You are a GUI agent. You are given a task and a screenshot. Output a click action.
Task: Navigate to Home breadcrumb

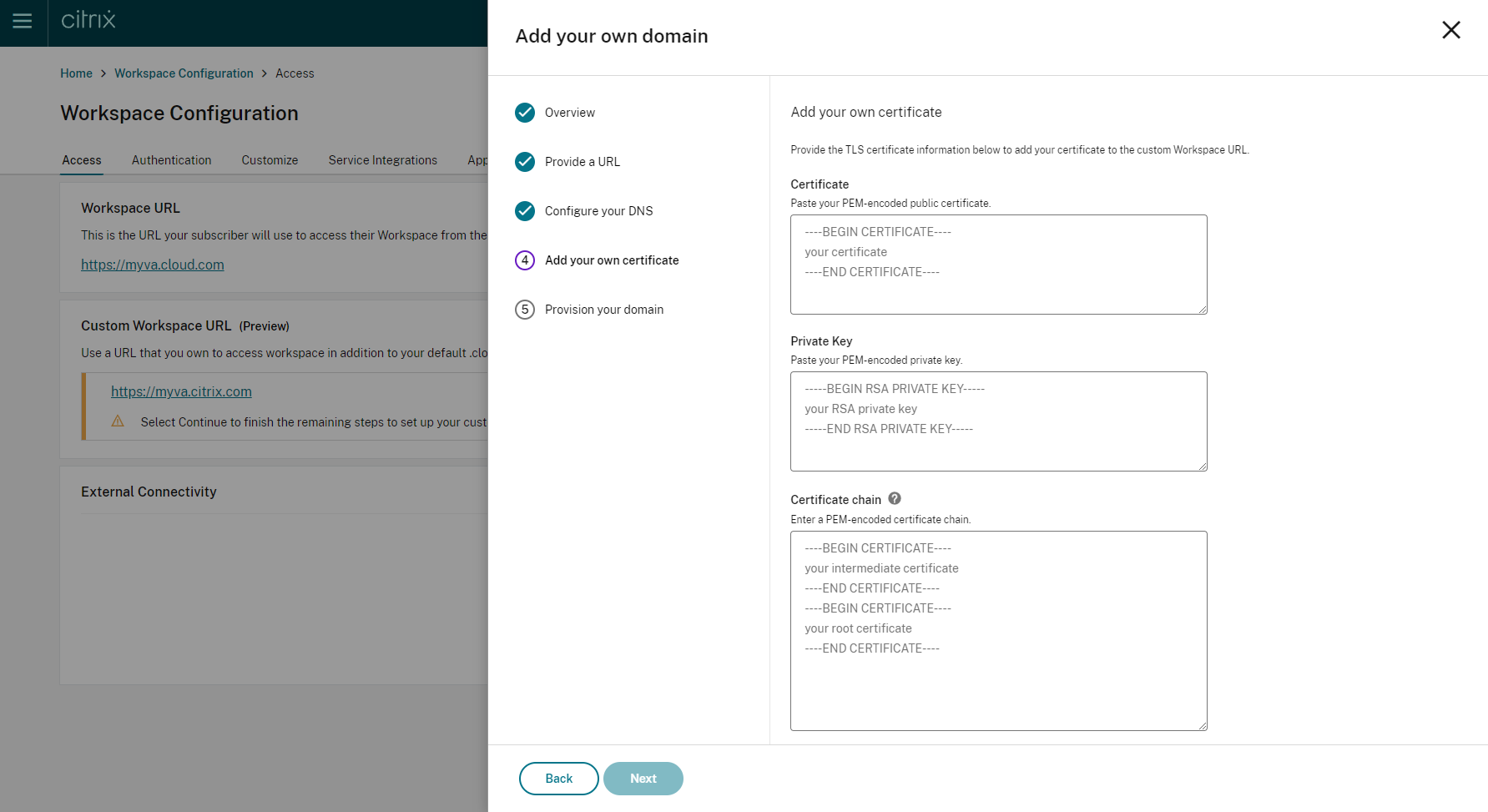(x=76, y=73)
